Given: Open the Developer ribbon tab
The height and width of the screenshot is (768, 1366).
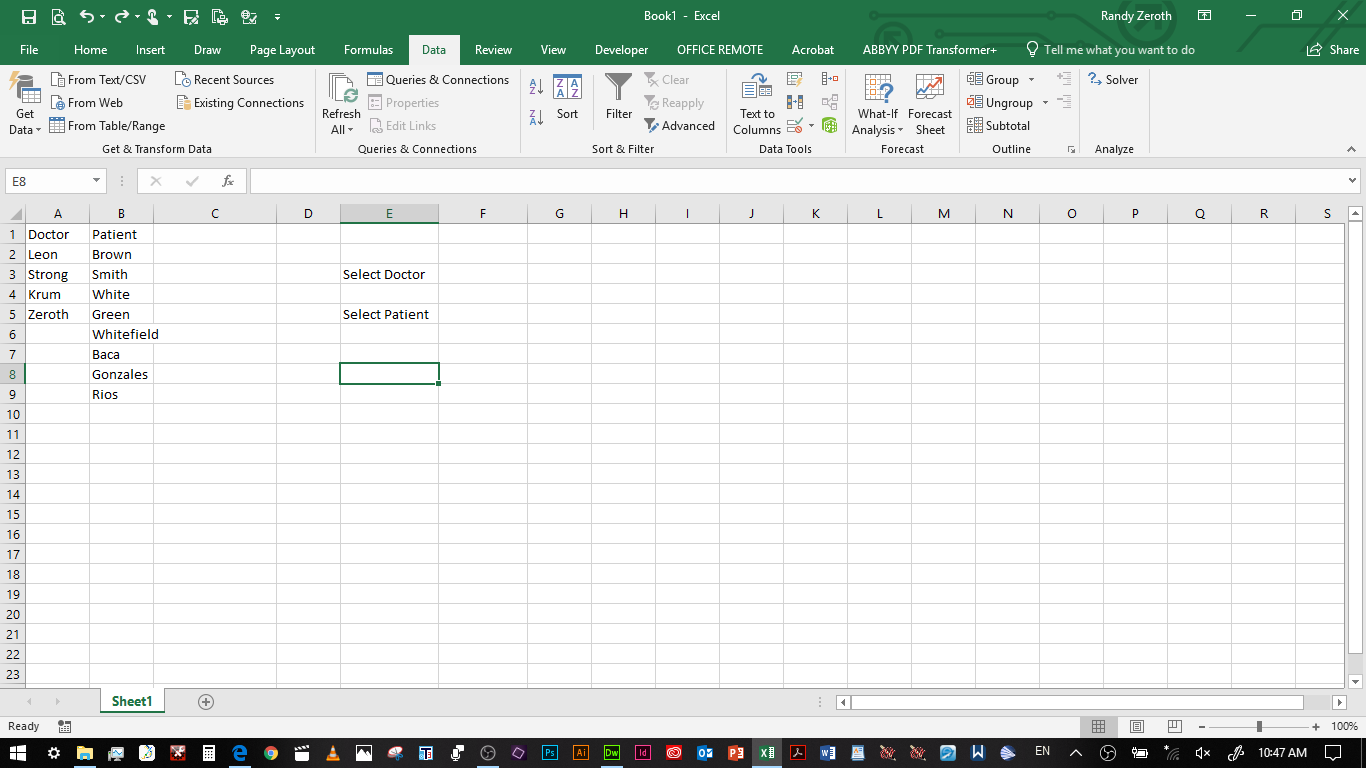Looking at the screenshot, I should pos(621,48).
